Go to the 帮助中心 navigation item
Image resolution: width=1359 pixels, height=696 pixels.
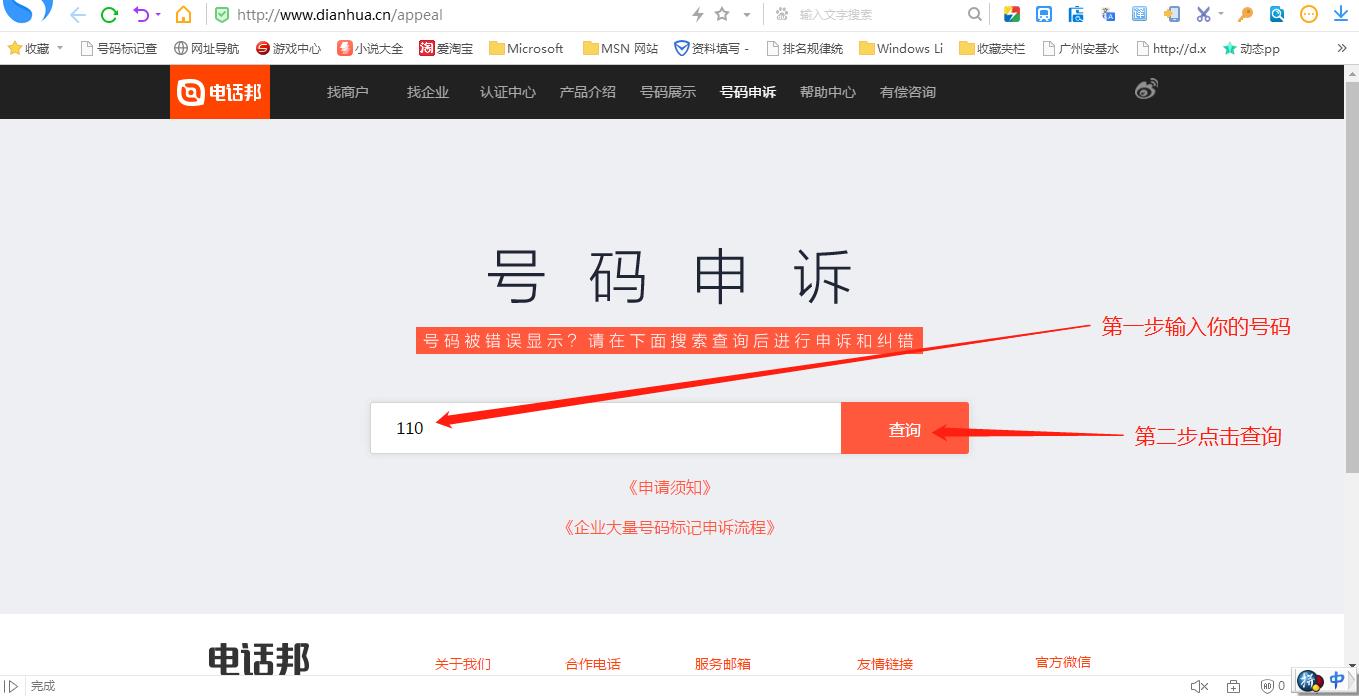(827, 92)
